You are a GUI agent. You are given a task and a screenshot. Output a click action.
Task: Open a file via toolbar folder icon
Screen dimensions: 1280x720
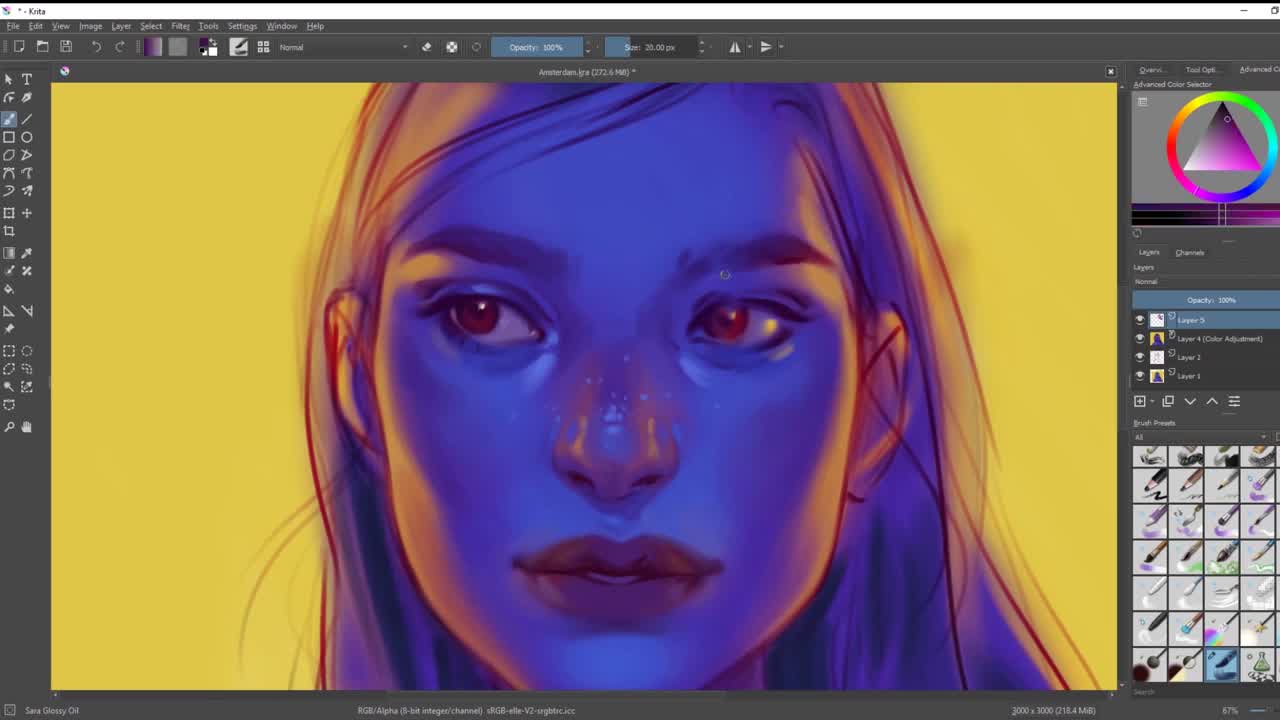click(x=43, y=47)
